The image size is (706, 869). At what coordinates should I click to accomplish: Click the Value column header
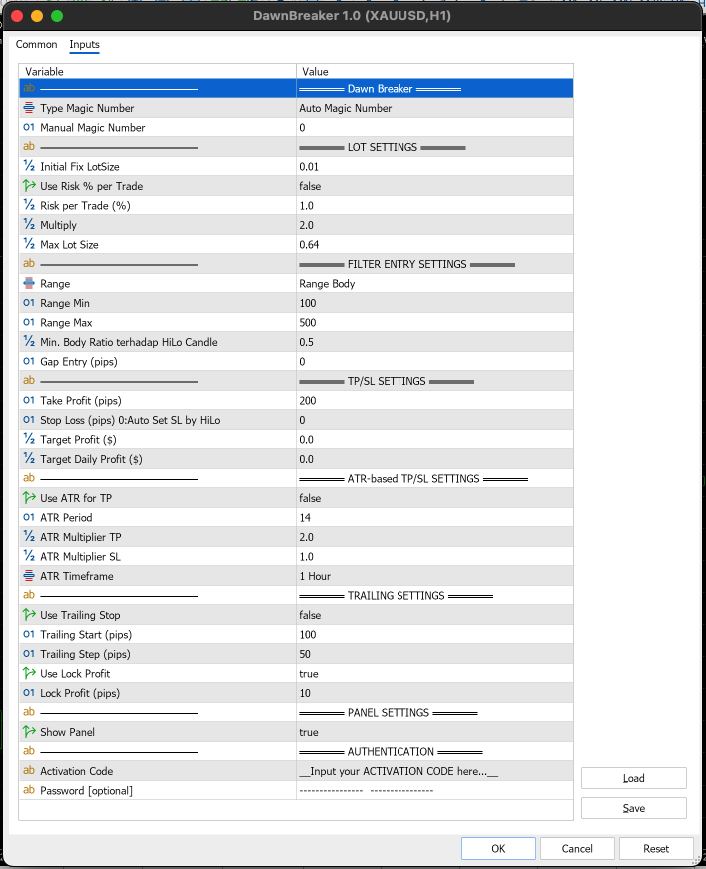pyautogui.click(x=434, y=71)
